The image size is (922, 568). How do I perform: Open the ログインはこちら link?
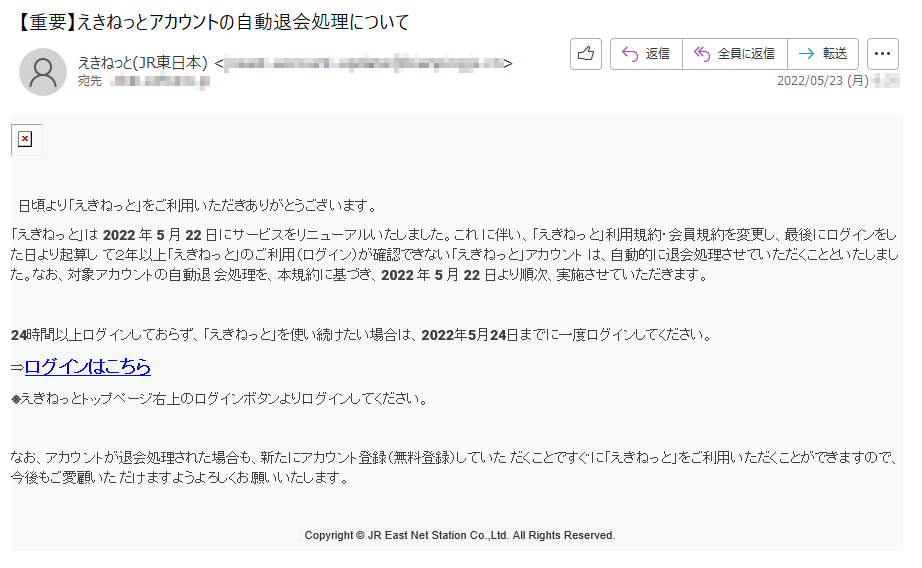point(88,367)
